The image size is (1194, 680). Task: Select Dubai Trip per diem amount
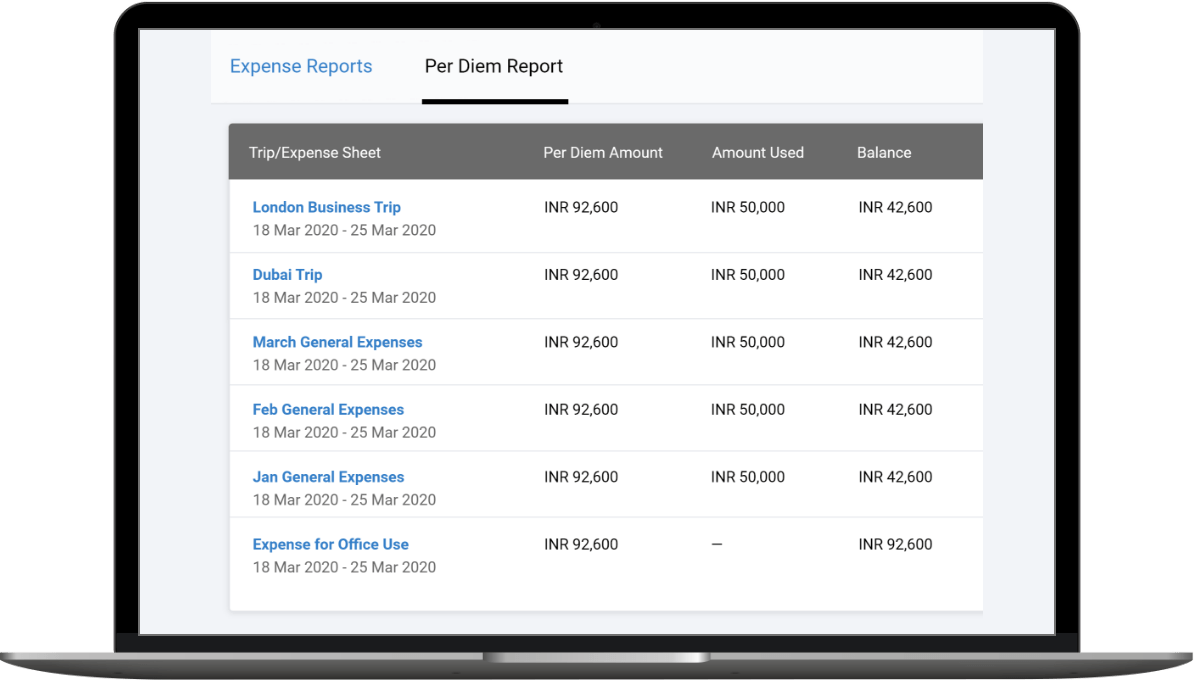tap(581, 275)
